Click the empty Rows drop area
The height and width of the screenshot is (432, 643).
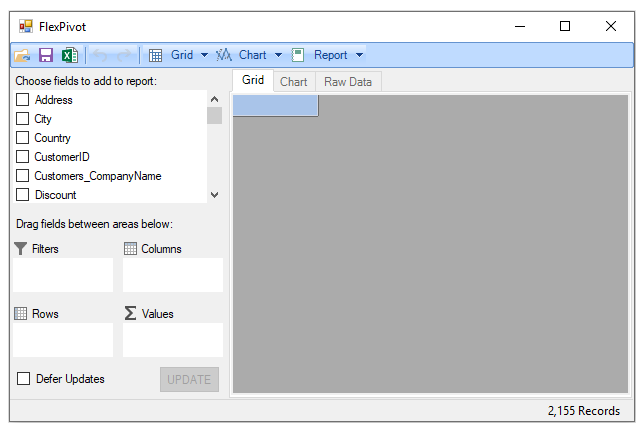pos(63,340)
